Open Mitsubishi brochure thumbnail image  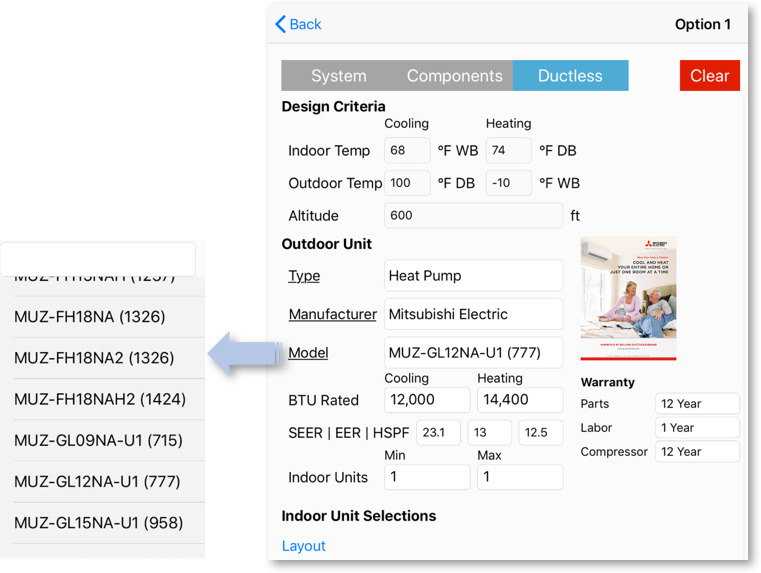pos(628,298)
